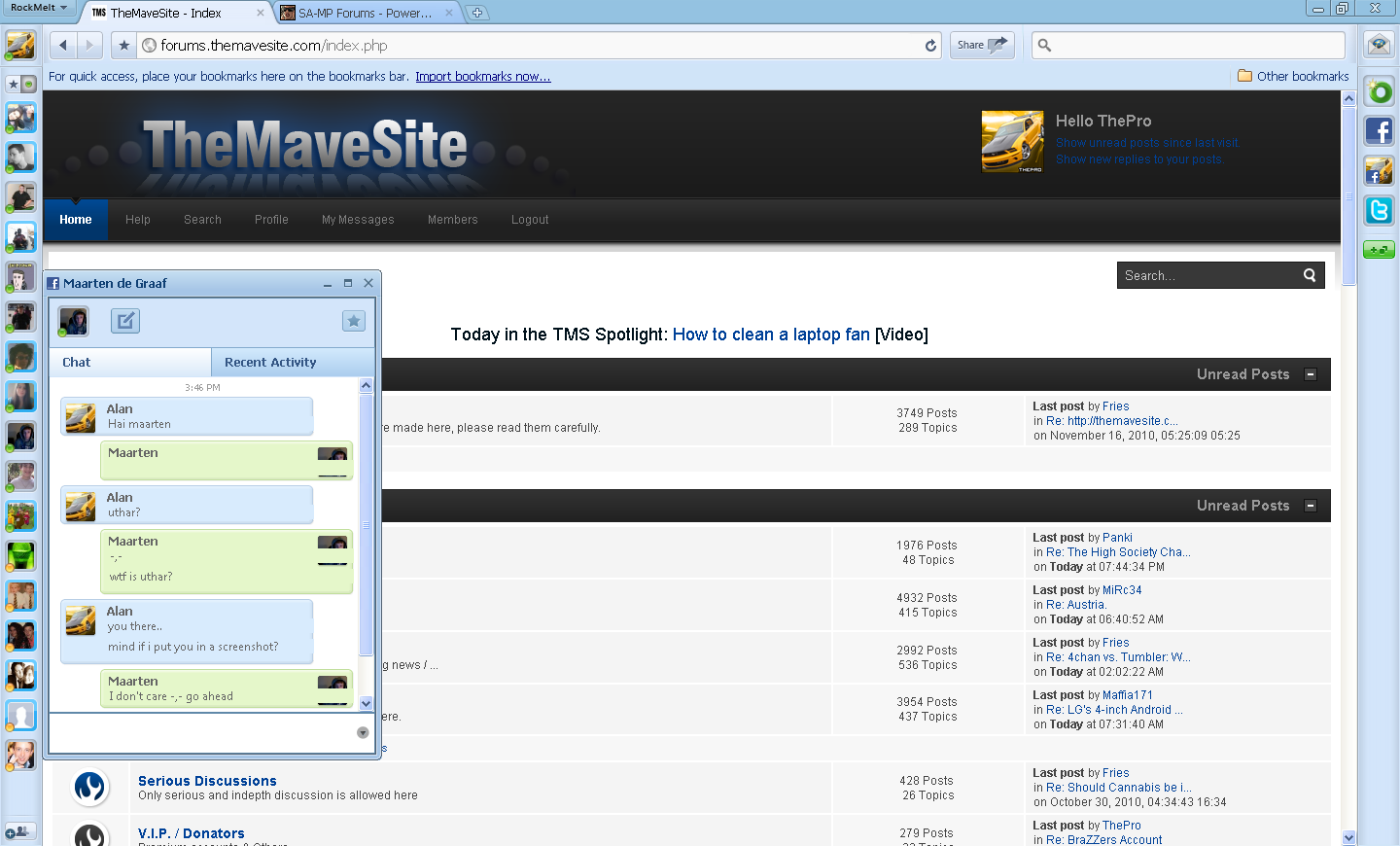Open the Twitter feed icon in right sidebar

[1379, 210]
